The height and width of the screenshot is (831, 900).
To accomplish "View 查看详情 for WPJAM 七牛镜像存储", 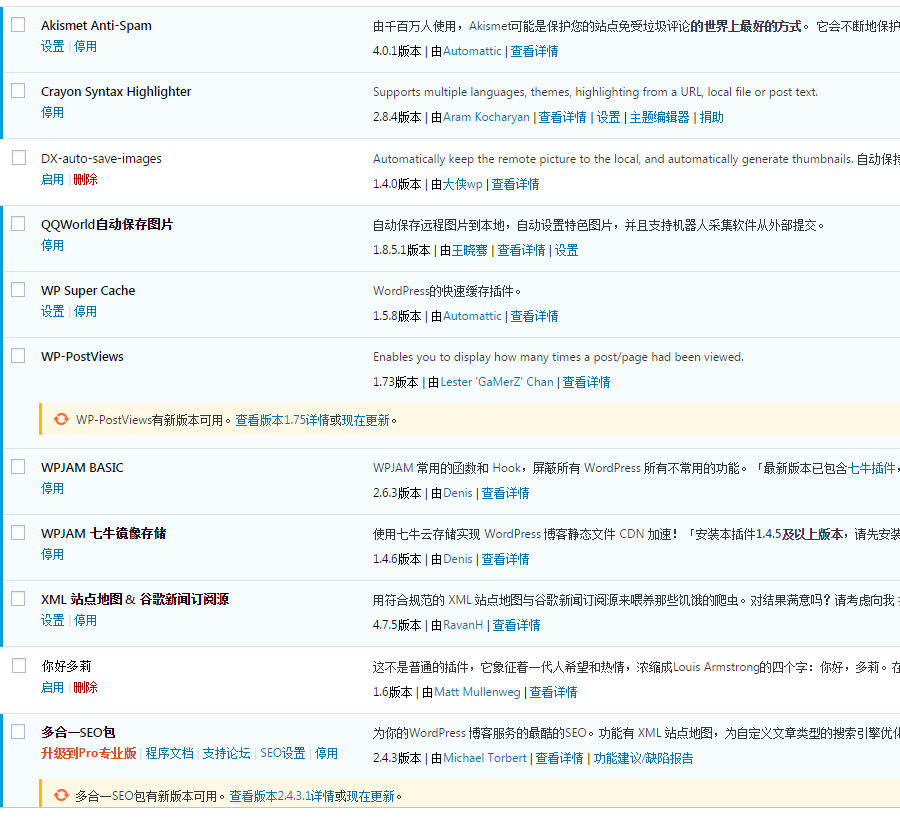I will tap(505, 559).
